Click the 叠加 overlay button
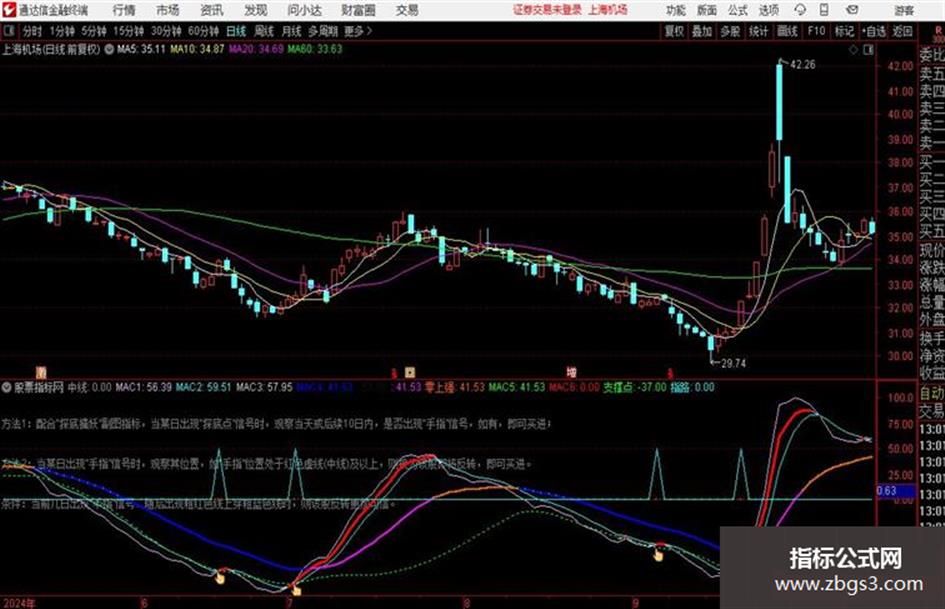The image size is (945, 609). coord(702,31)
